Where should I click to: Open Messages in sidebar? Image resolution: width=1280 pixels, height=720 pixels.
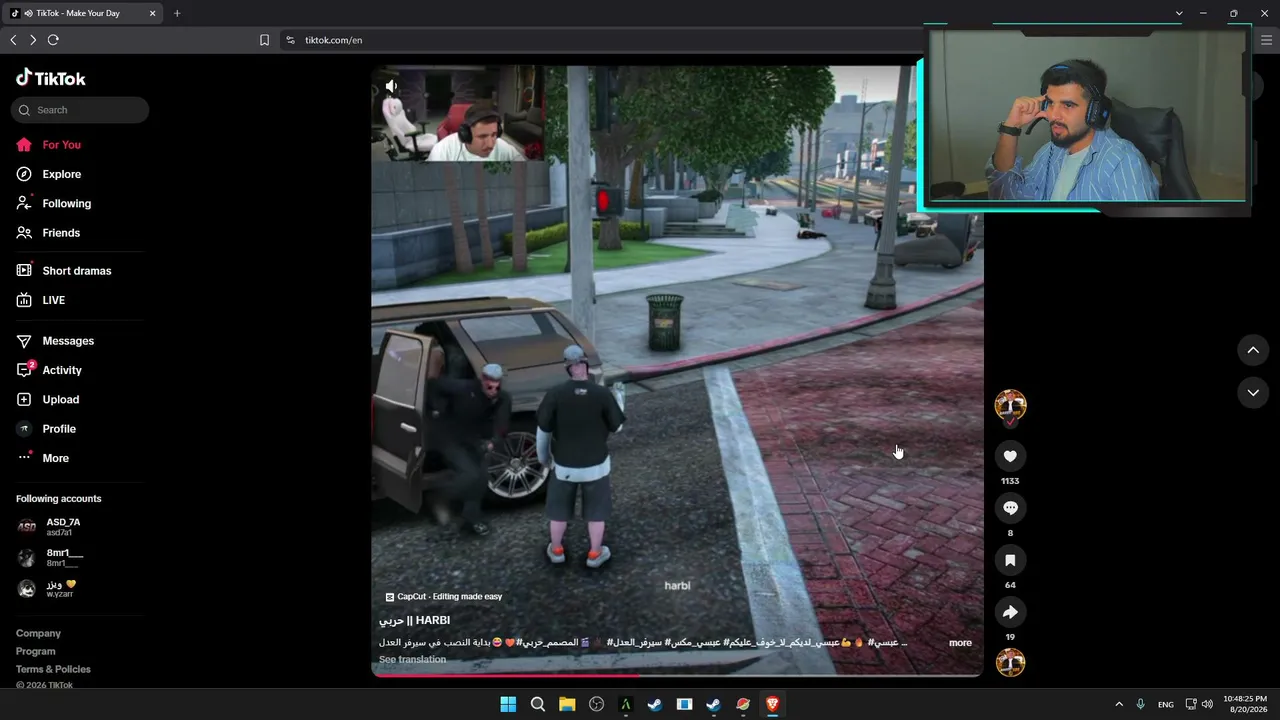coord(55,341)
